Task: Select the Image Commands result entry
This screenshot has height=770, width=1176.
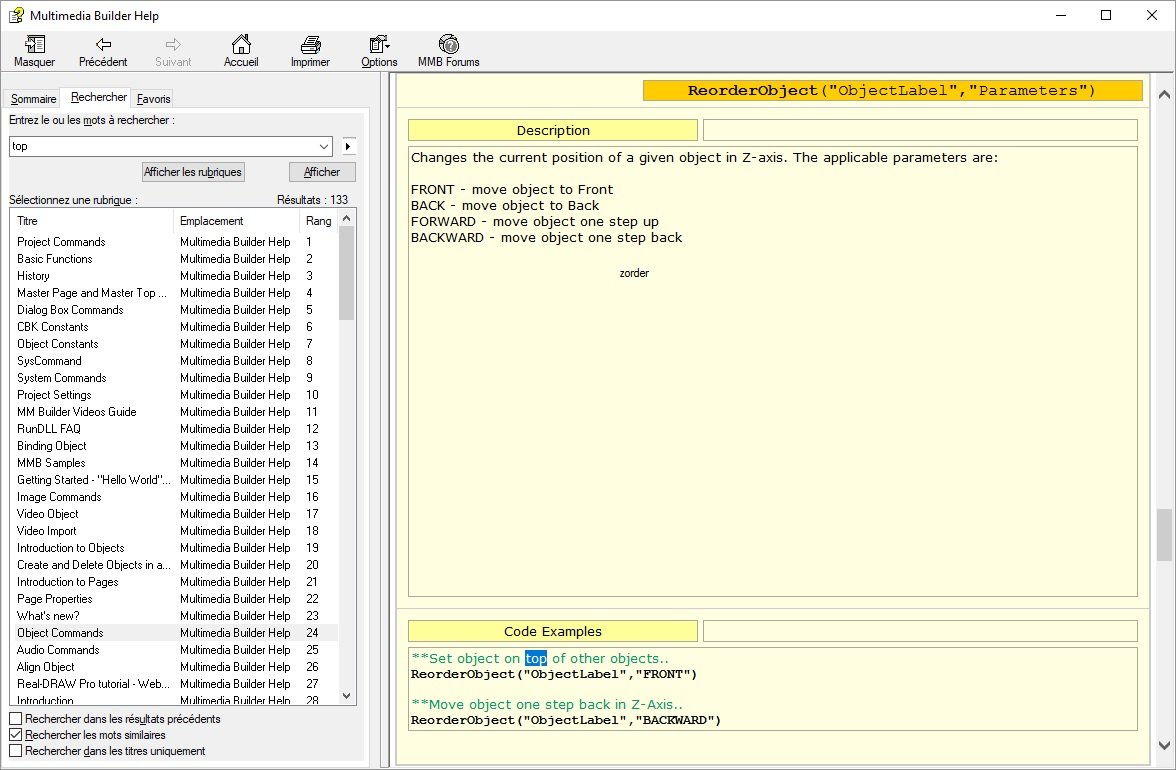Action: (x=59, y=497)
